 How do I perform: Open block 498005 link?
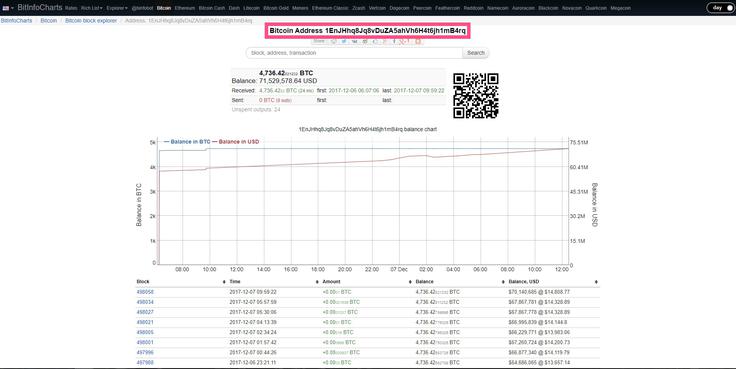[x=145, y=332]
